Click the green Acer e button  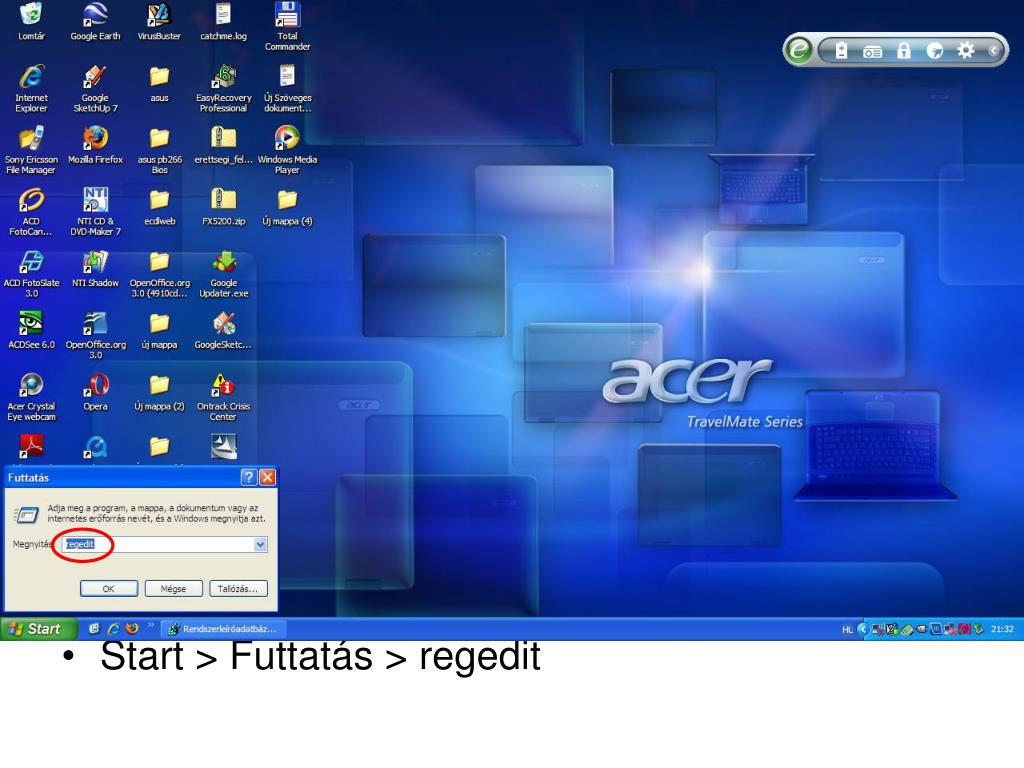pyautogui.click(x=799, y=50)
